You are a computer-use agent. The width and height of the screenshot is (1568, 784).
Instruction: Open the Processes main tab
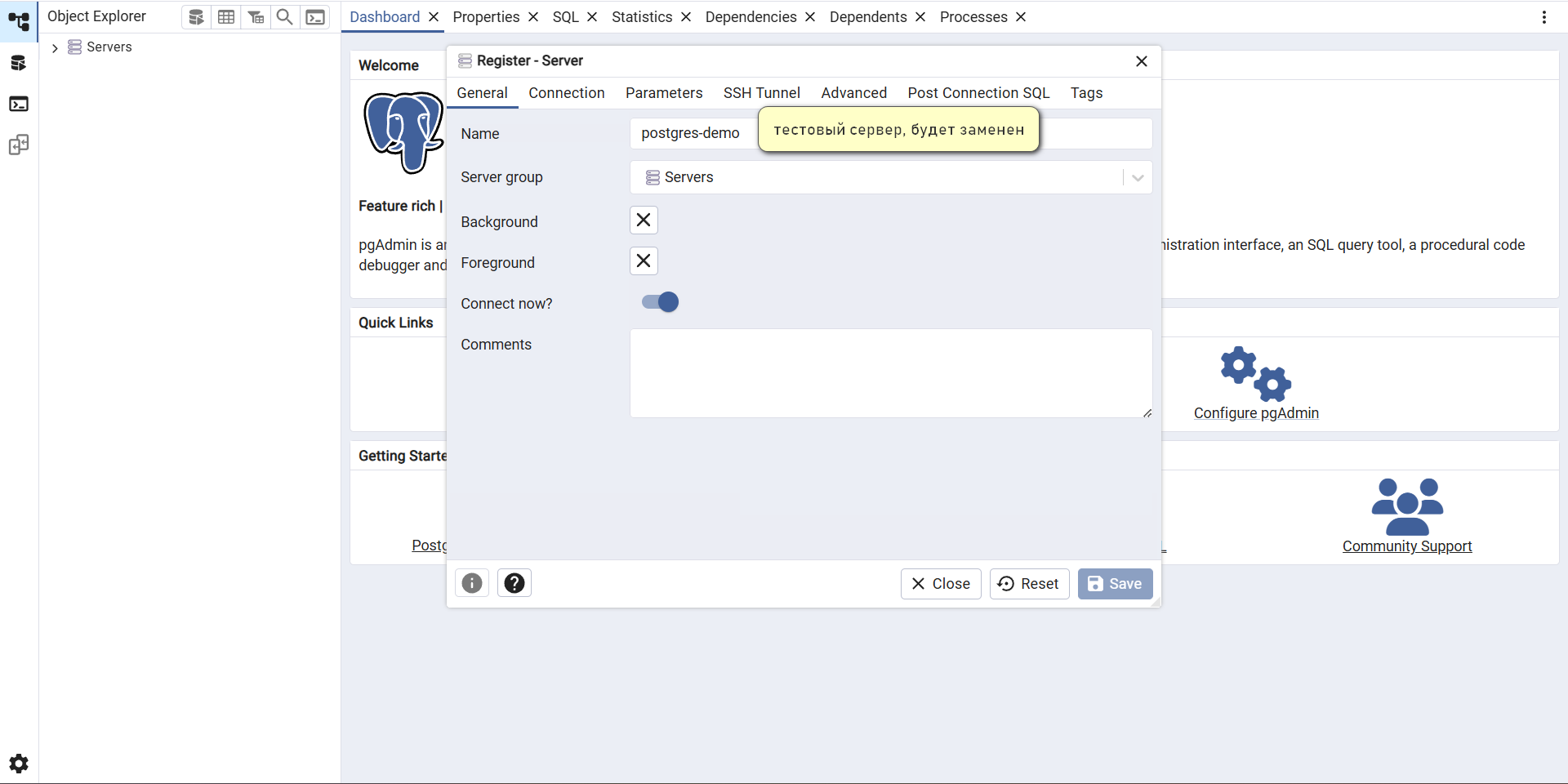[x=973, y=17]
